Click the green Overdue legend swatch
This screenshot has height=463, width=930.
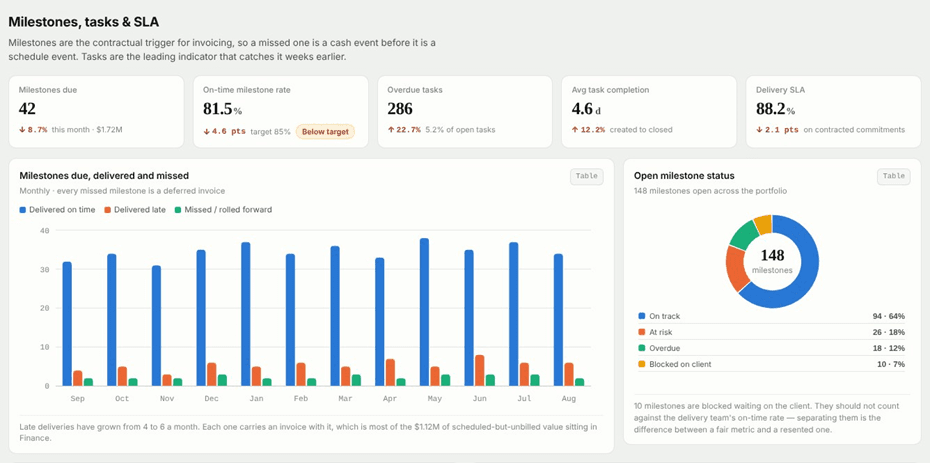pyautogui.click(x=641, y=349)
